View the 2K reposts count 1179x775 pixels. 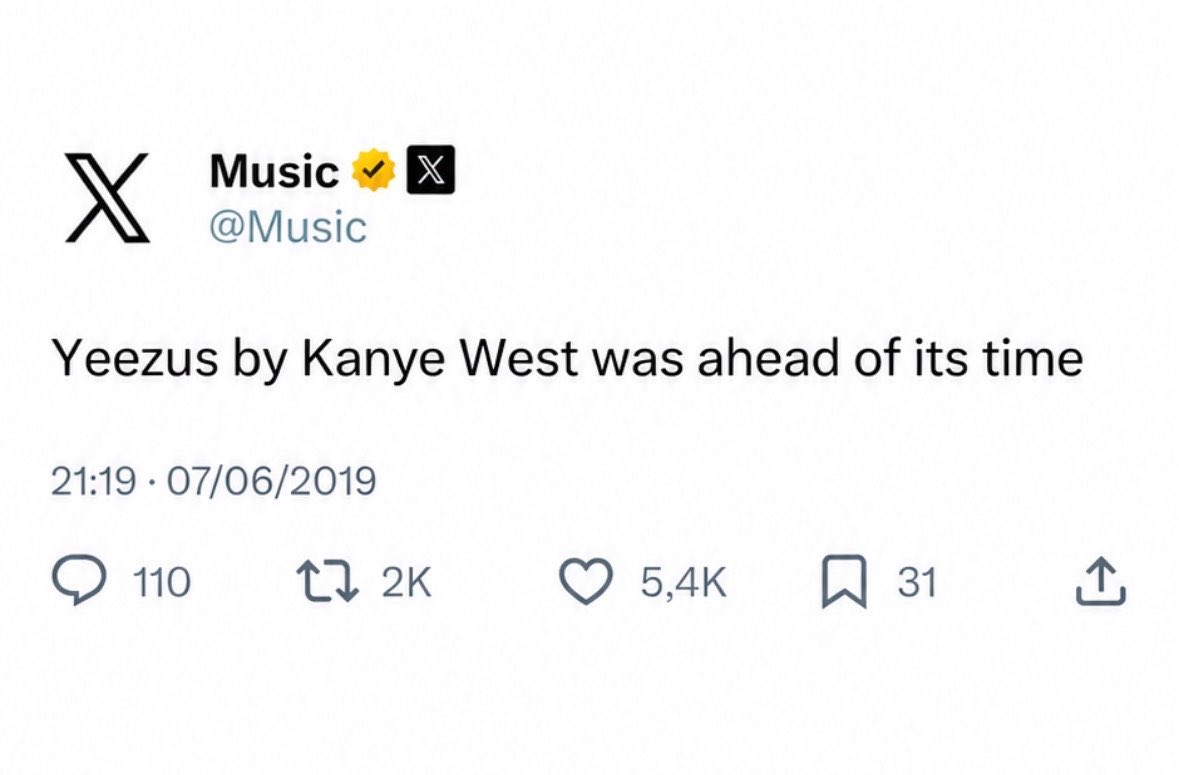[x=407, y=583]
